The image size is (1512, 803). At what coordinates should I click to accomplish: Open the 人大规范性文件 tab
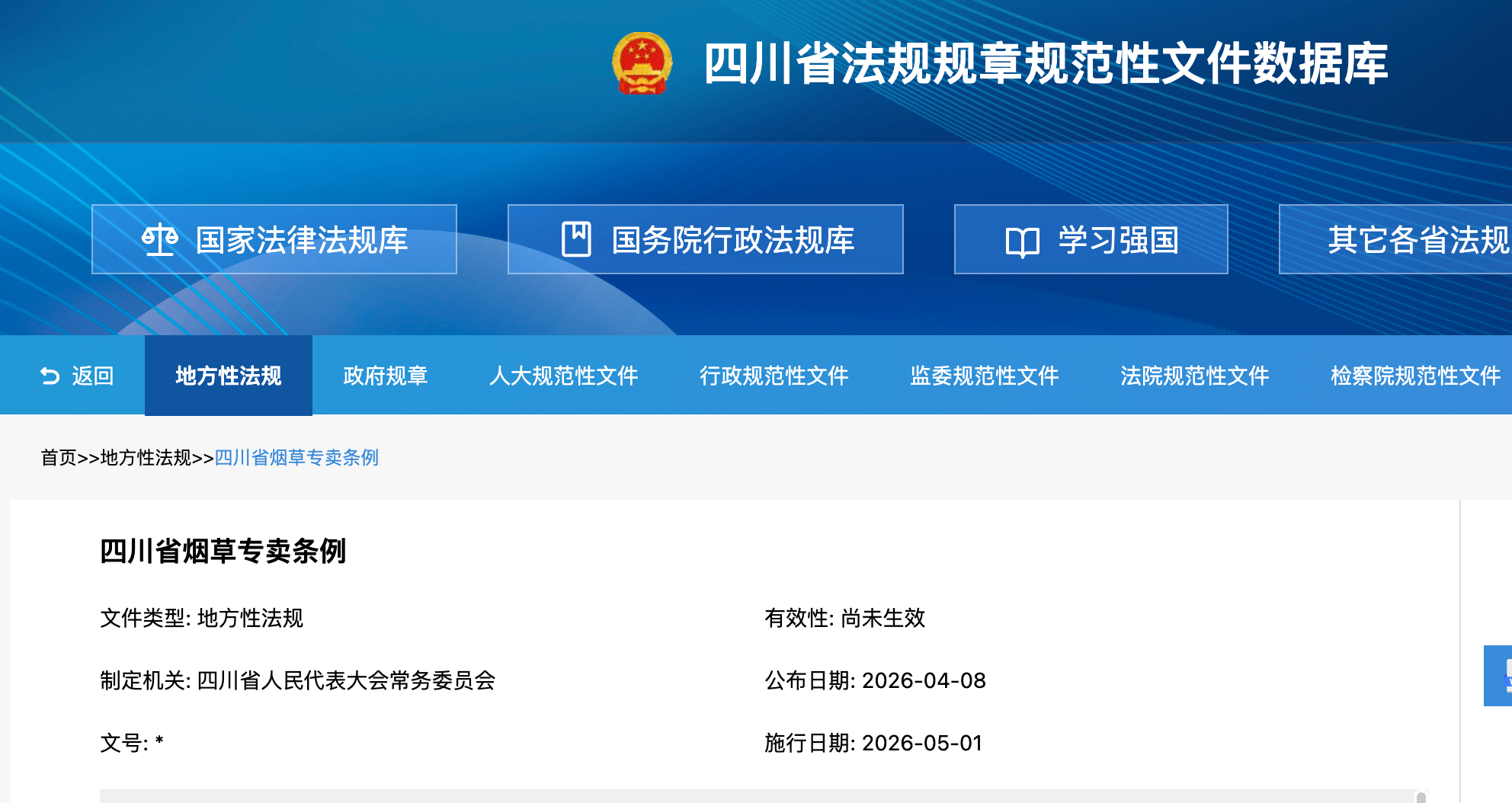click(x=563, y=376)
